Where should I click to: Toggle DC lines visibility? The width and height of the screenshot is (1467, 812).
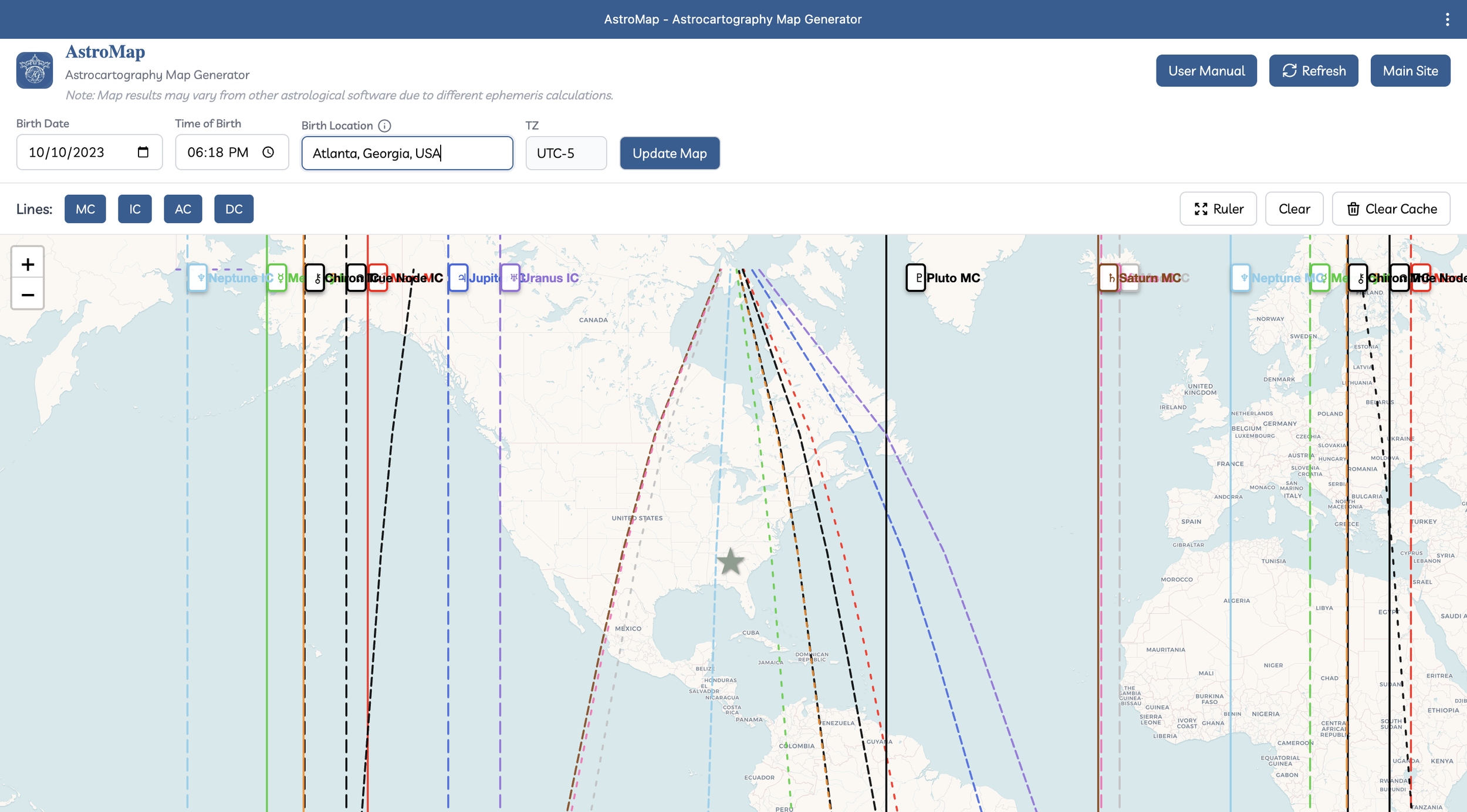coord(234,209)
